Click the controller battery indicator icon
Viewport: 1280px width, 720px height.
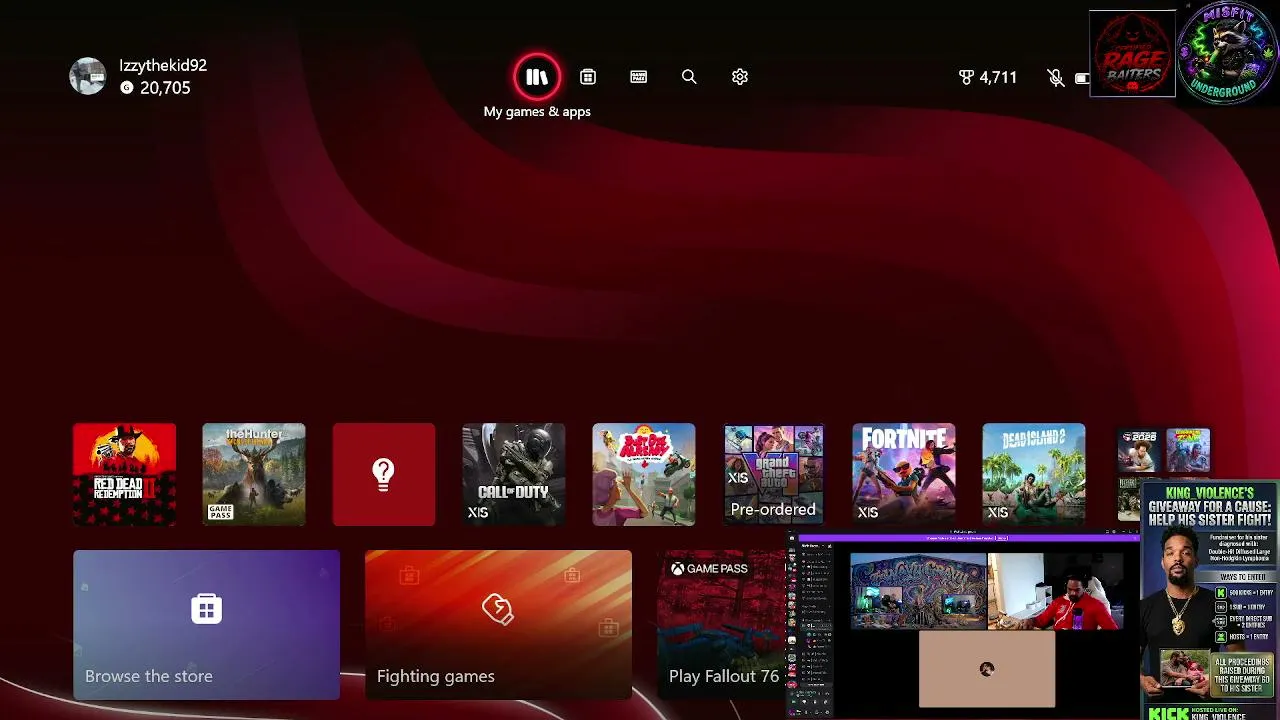[x=1081, y=78]
